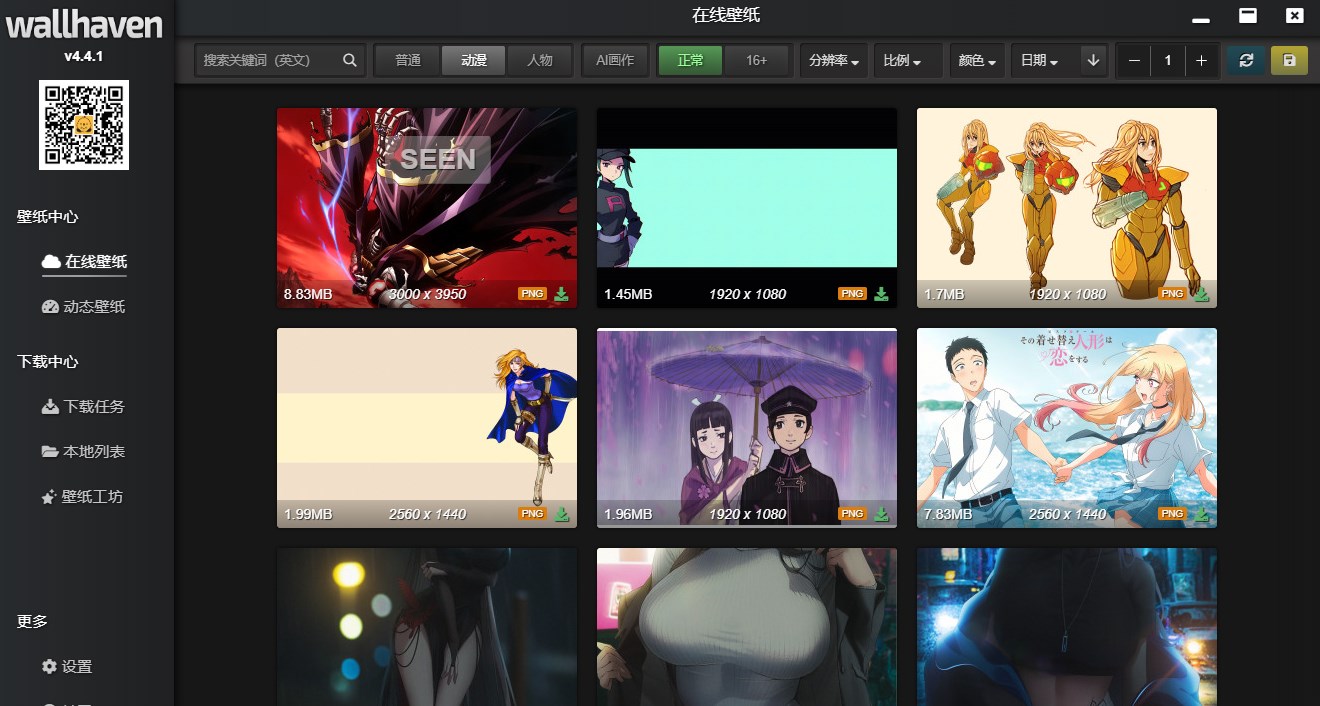1320x706 pixels.
Task: Open the 颜色 color filter
Action: (977, 60)
